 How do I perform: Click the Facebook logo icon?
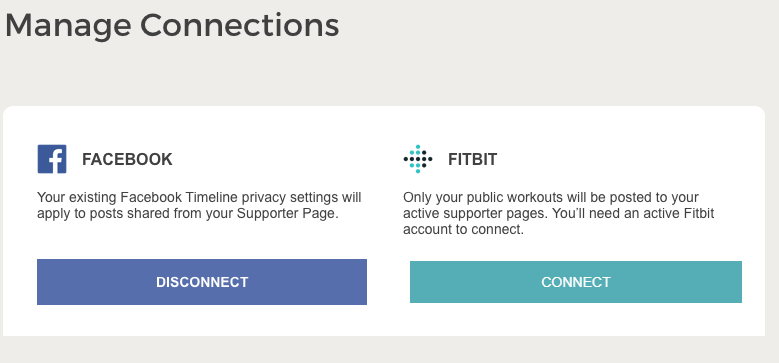(x=52, y=159)
